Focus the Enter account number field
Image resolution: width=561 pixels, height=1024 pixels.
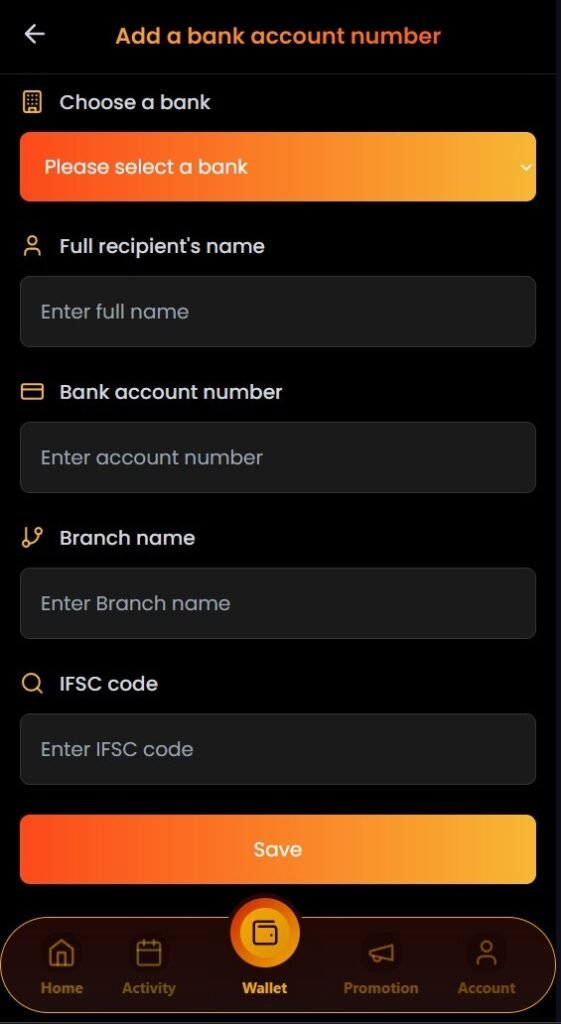(x=278, y=457)
